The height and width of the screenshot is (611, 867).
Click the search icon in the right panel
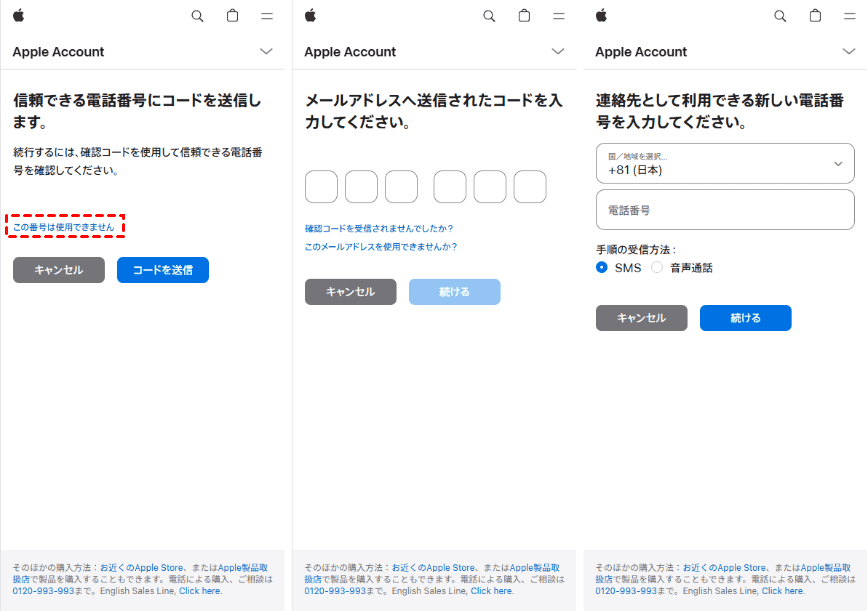click(x=780, y=16)
